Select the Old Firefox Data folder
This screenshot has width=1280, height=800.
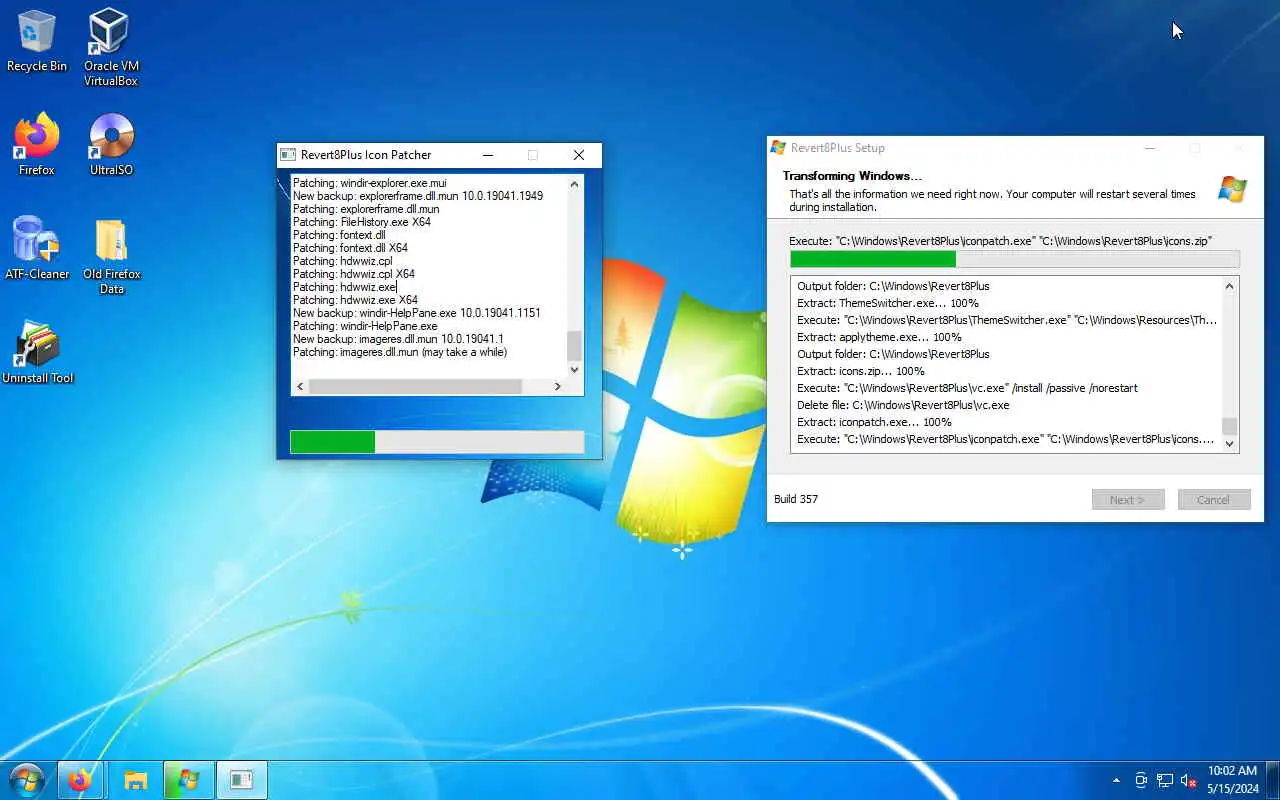[x=111, y=256]
